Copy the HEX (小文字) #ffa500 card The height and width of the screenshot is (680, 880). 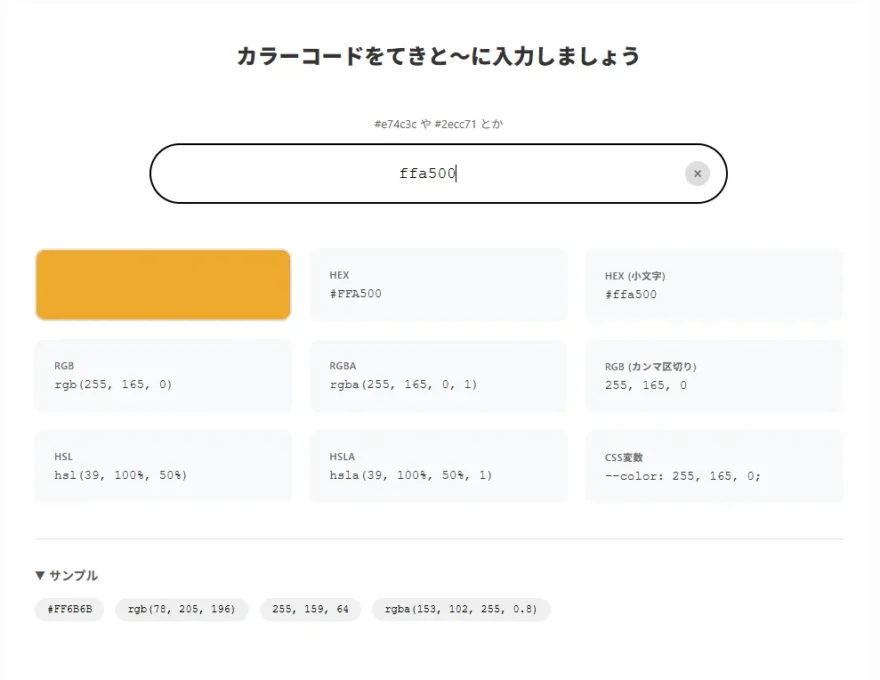713,285
